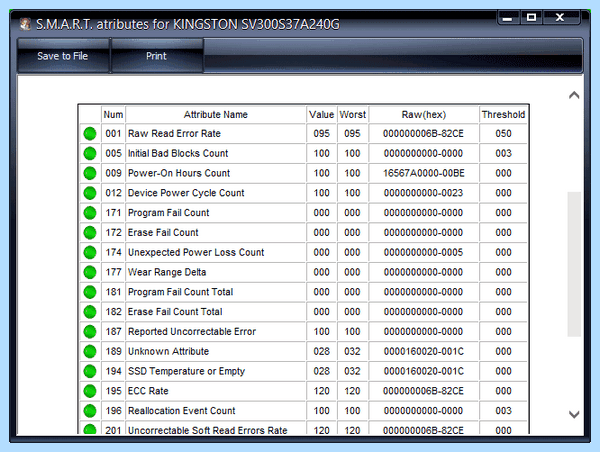
Task: Click green status icon for Reported Uncorrectable Error
Action: (x=90, y=331)
